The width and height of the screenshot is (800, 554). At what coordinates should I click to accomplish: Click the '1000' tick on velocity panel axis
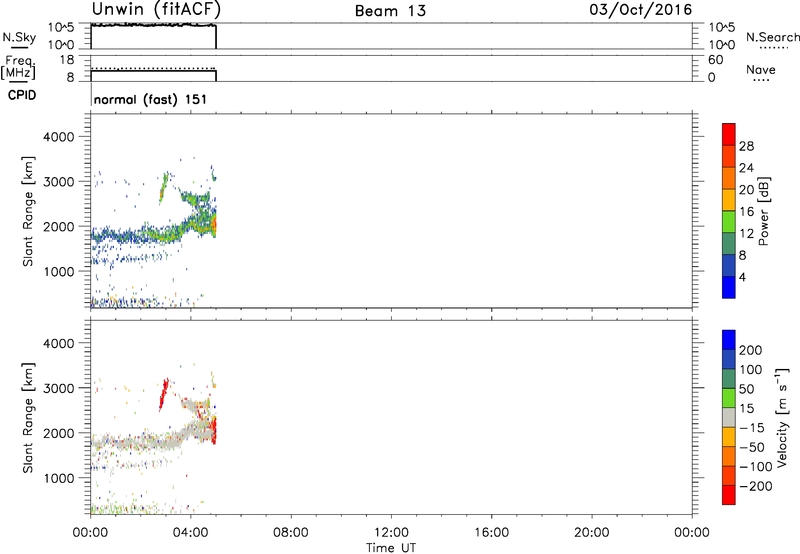[x=59, y=478]
